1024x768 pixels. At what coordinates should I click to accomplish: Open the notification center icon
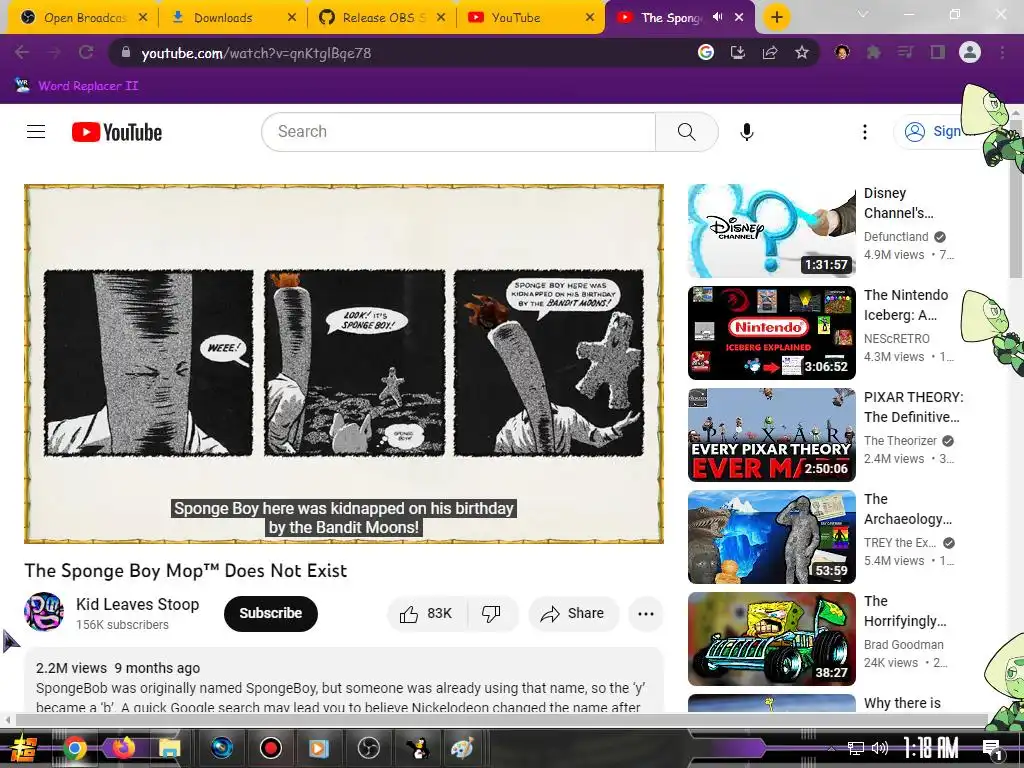click(991, 748)
